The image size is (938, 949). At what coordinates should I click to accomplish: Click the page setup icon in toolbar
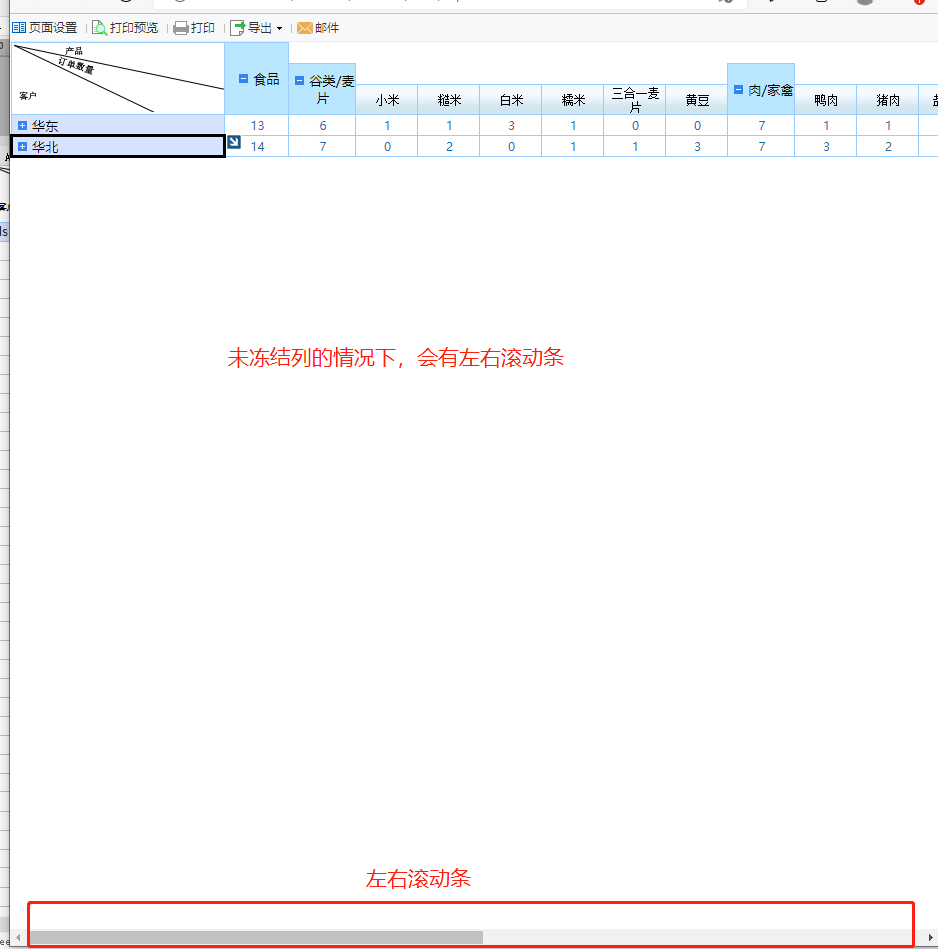(x=19, y=28)
